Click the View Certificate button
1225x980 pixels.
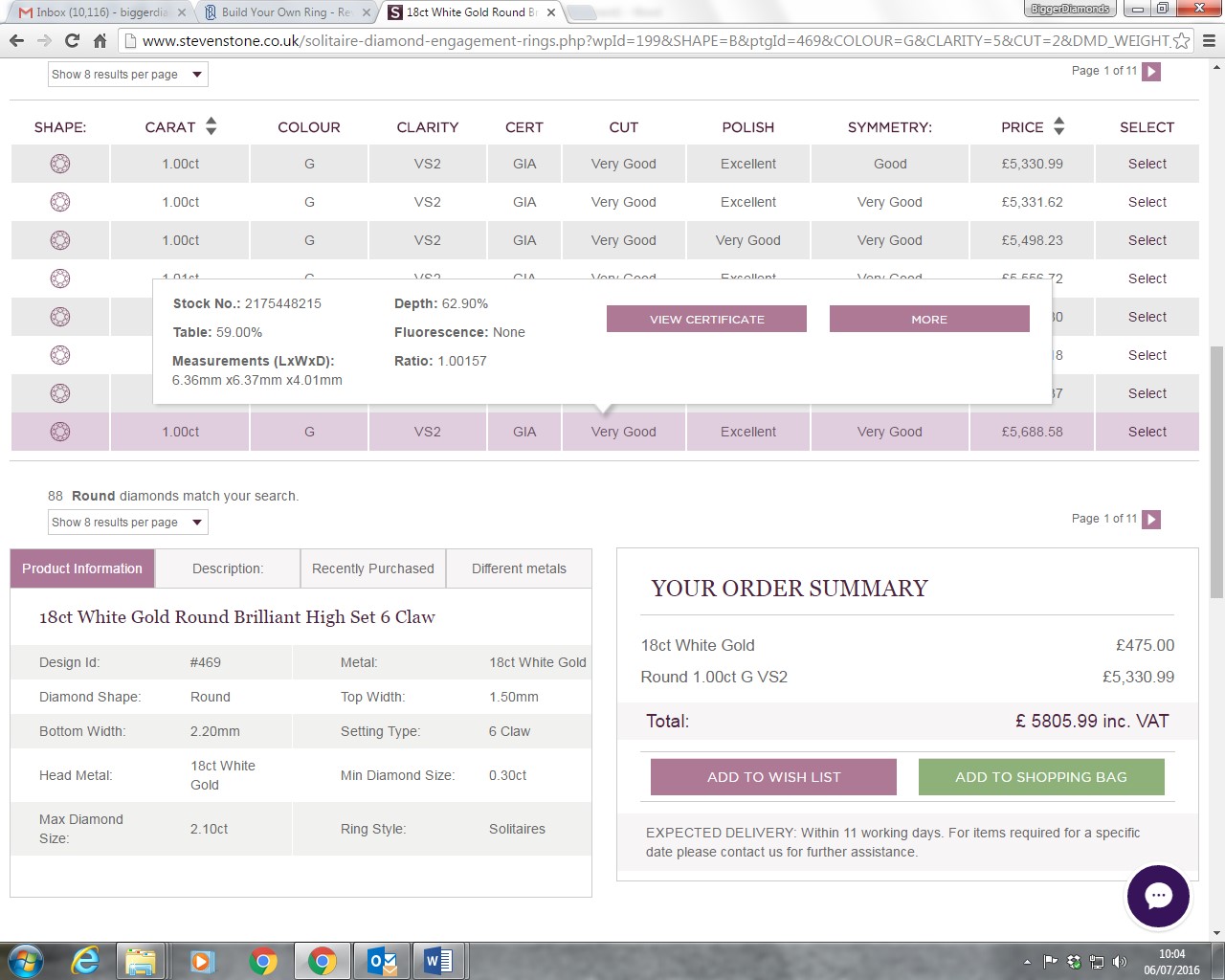point(706,319)
